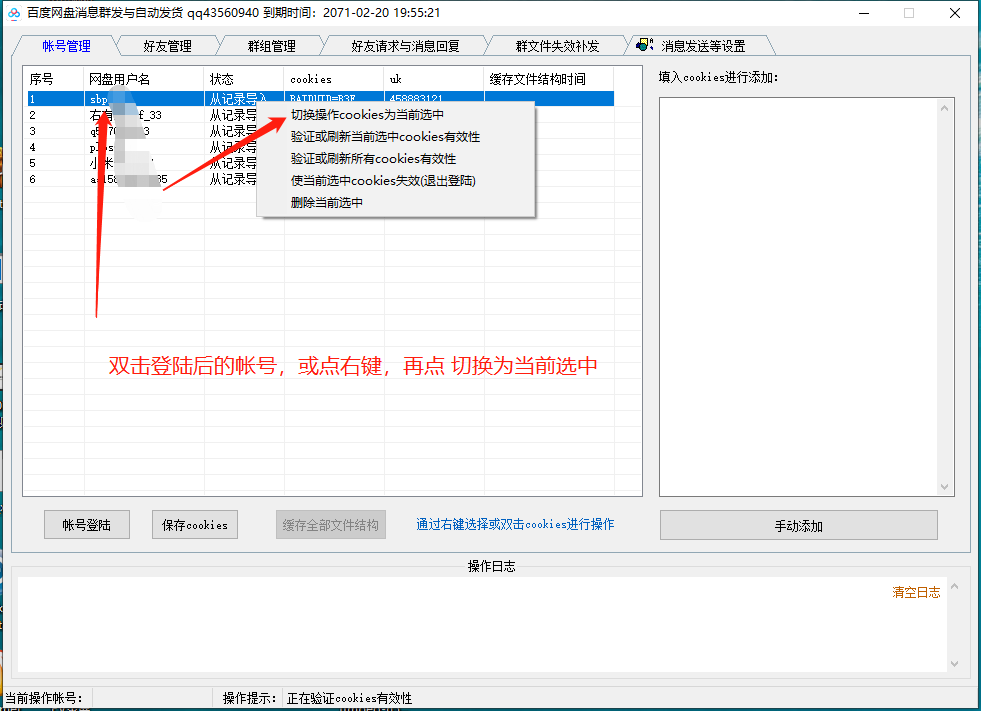
Task: Click the app logo icon in title bar
Action: 12,13
